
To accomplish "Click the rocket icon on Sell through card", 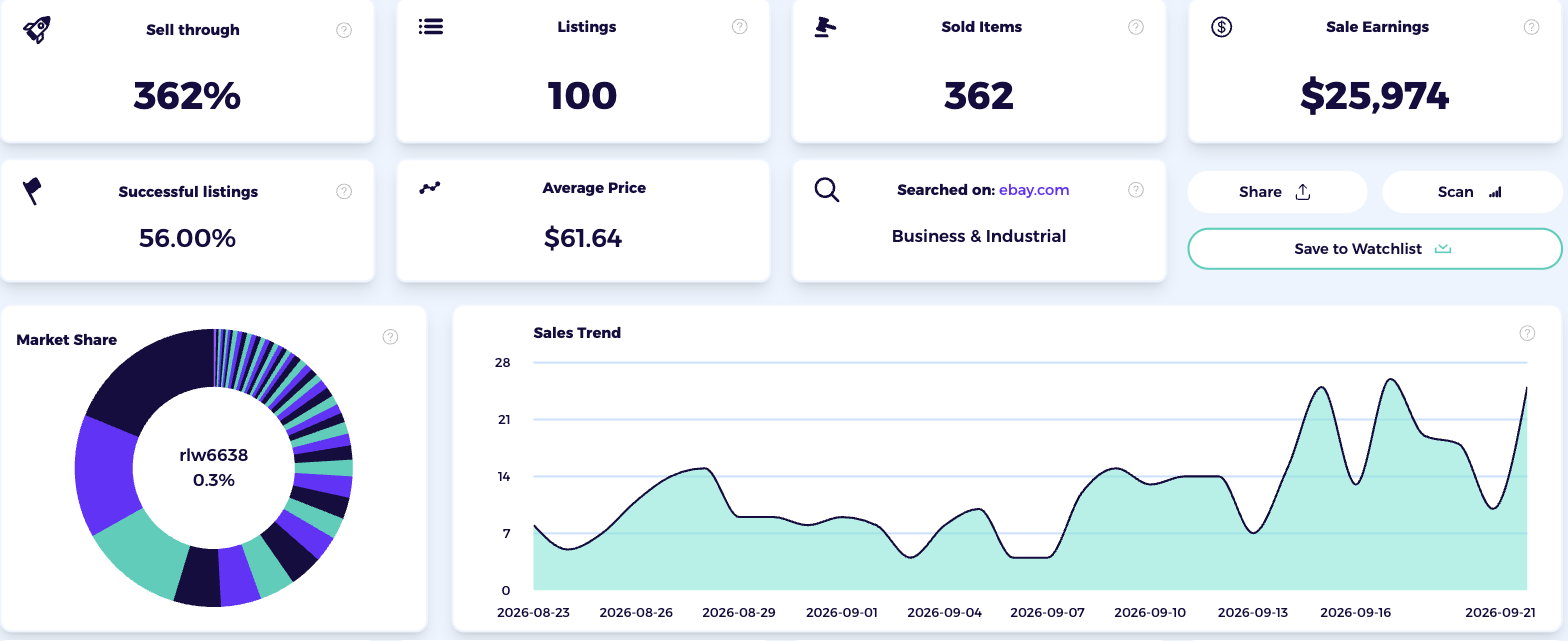I will click(x=36, y=29).
